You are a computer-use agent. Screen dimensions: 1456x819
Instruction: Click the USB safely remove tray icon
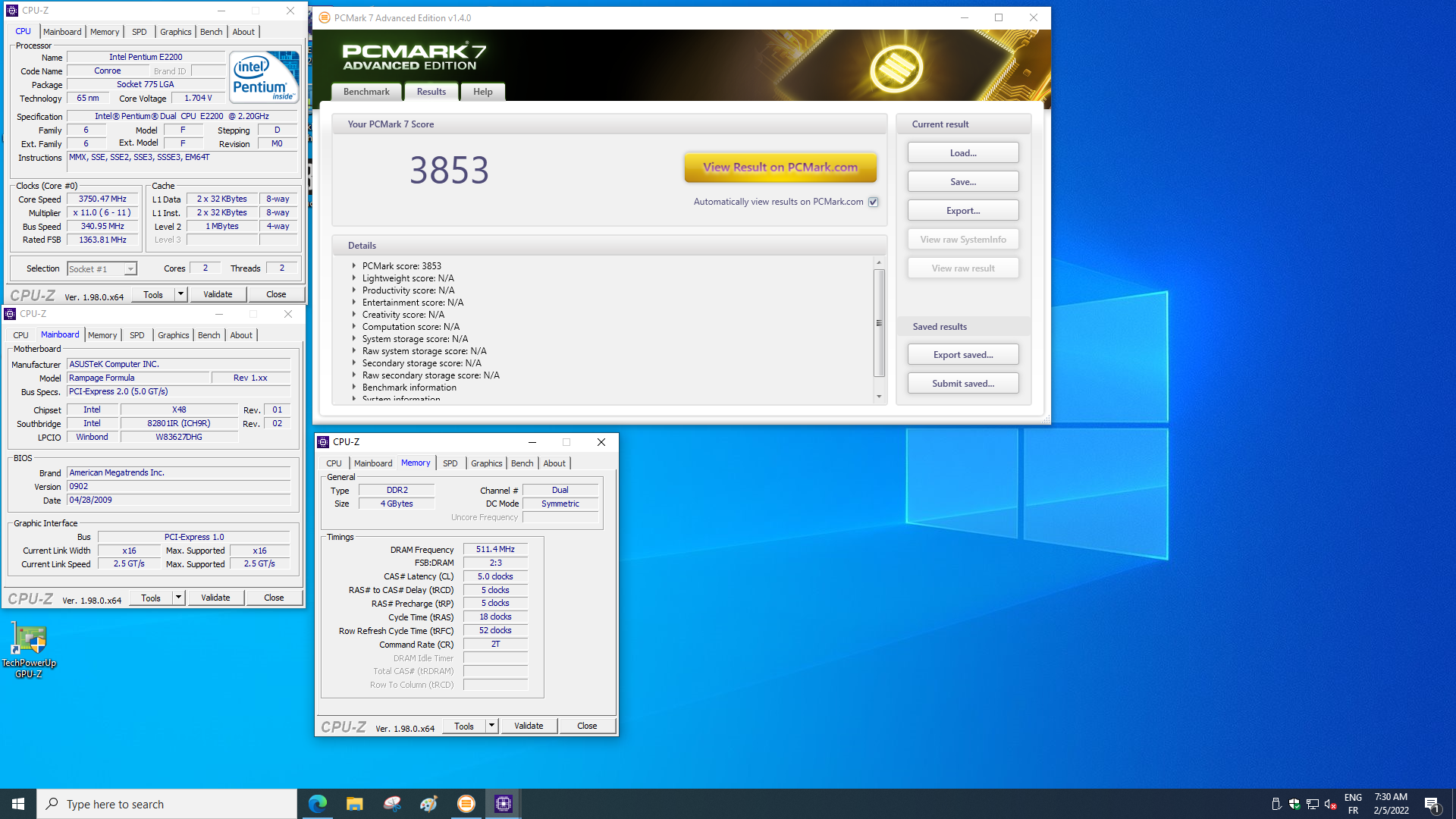(x=1276, y=804)
